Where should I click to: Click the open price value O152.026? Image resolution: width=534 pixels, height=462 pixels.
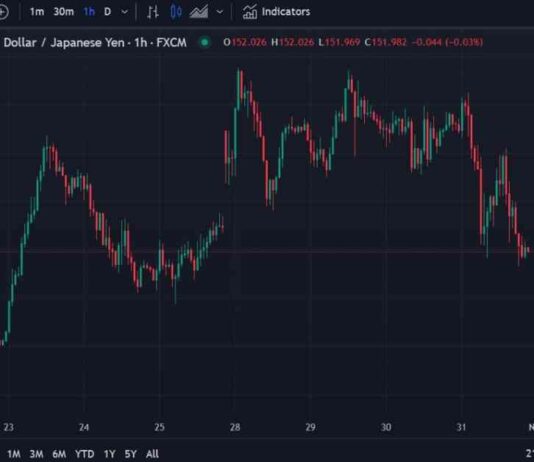(x=245, y=43)
